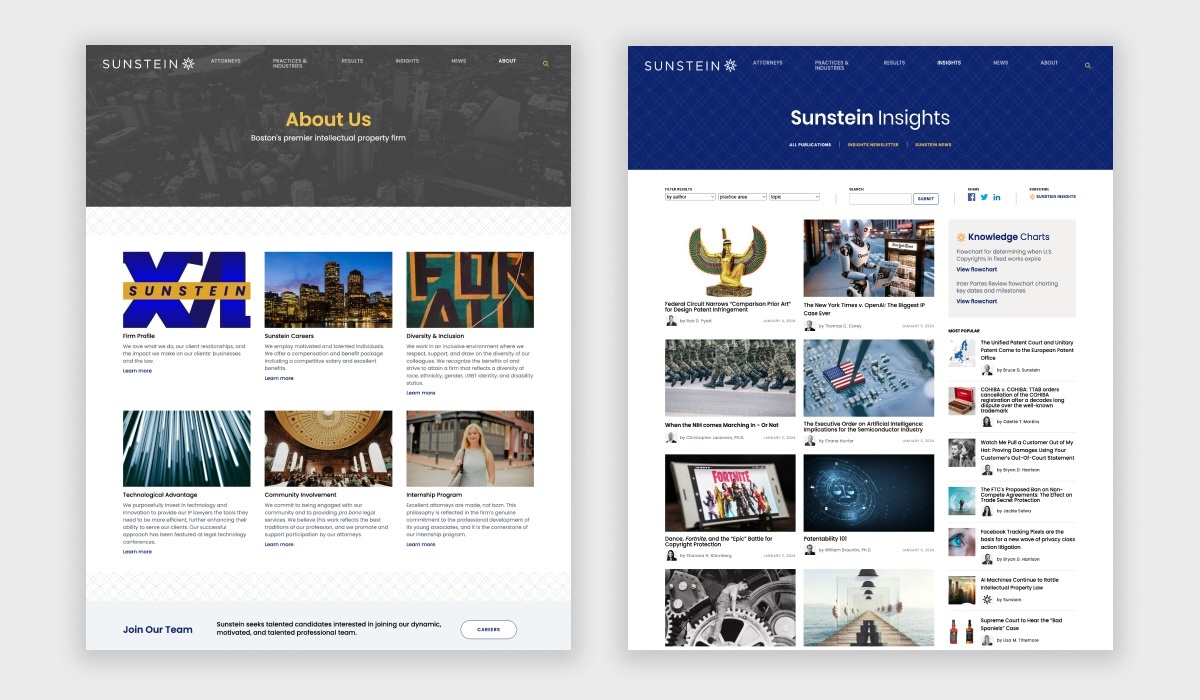Share on Twitter via the bird icon
Viewport: 1200px width, 700px height.
coord(984,197)
